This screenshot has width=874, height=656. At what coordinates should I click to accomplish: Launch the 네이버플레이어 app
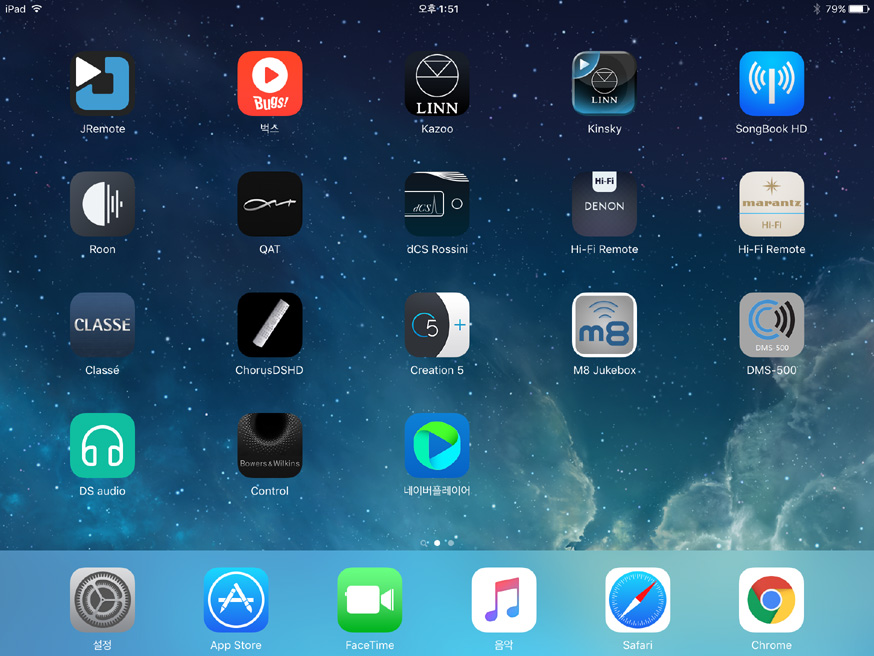coord(437,445)
